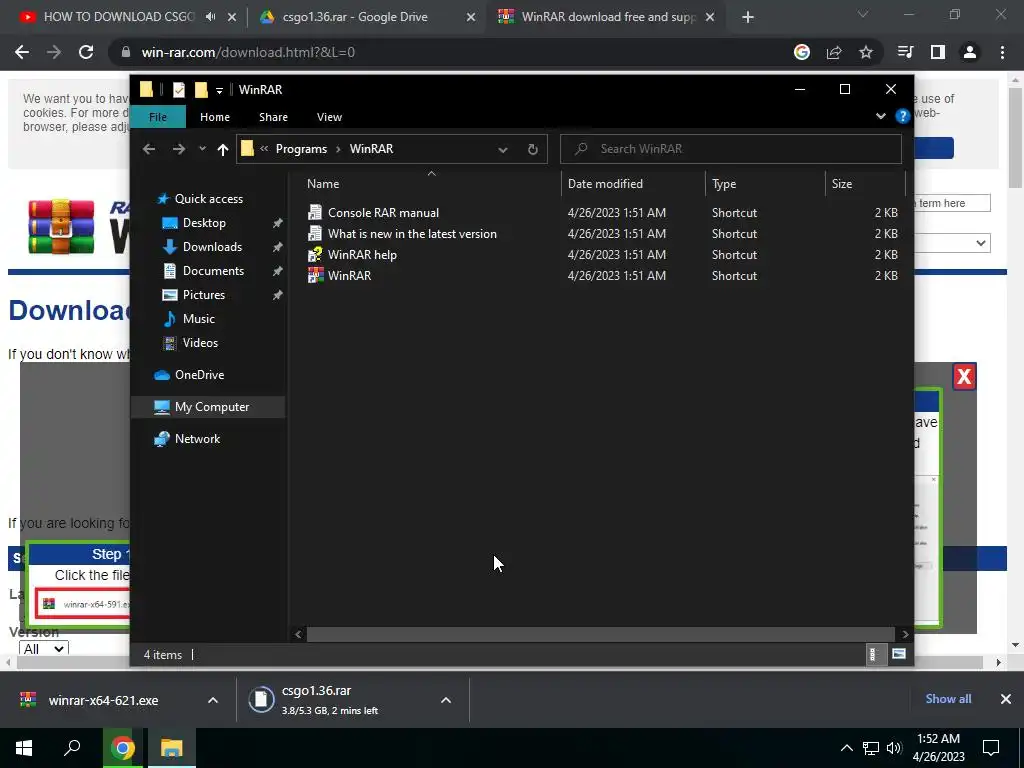This screenshot has height=768, width=1024.
Task: Open File Explorer help question mark
Action: pyautogui.click(x=903, y=116)
